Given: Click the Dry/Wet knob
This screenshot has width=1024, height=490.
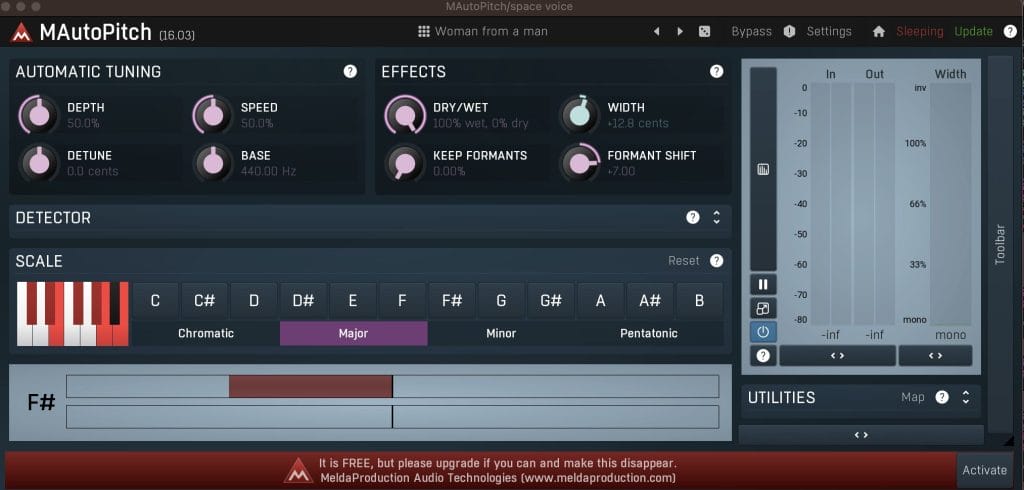Looking at the screenshot, I should point(404,115).
